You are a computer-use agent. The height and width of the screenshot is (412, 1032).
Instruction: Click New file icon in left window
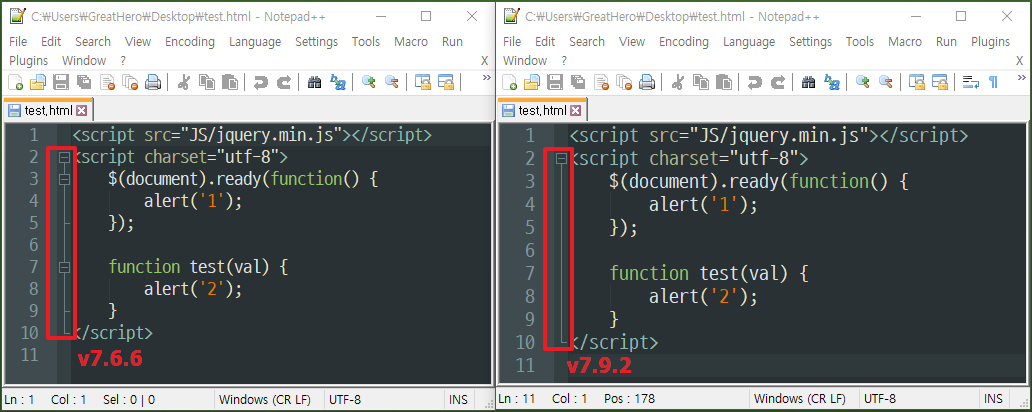15,82
